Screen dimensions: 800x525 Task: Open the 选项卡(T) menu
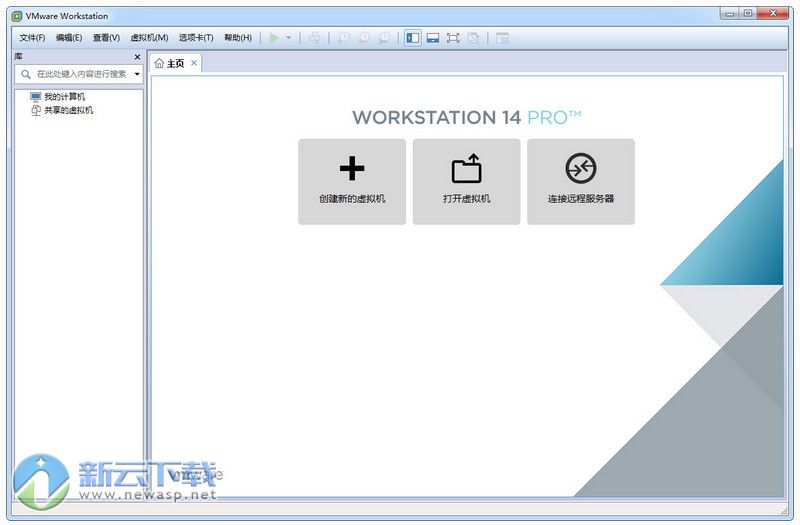(196, 38)
